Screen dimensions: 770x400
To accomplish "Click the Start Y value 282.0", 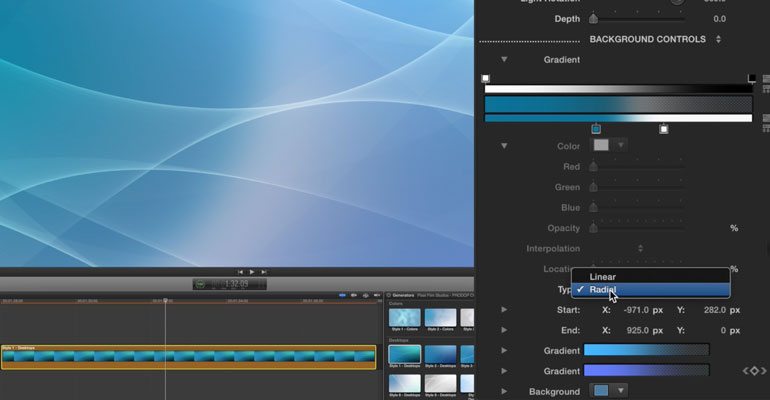I will (x=714, y=310).
